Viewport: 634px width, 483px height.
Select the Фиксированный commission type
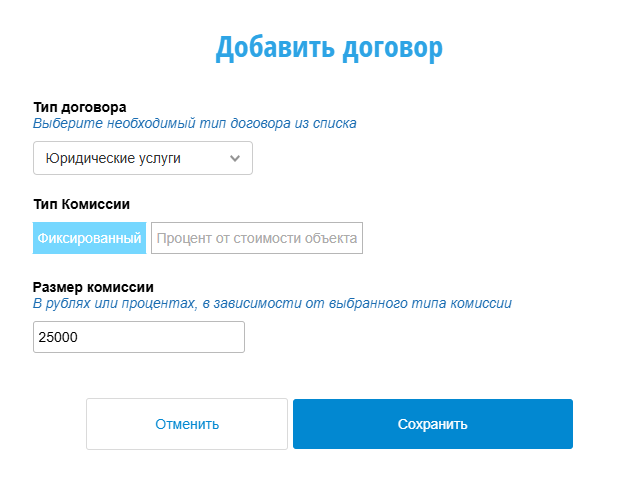point(90,238)
